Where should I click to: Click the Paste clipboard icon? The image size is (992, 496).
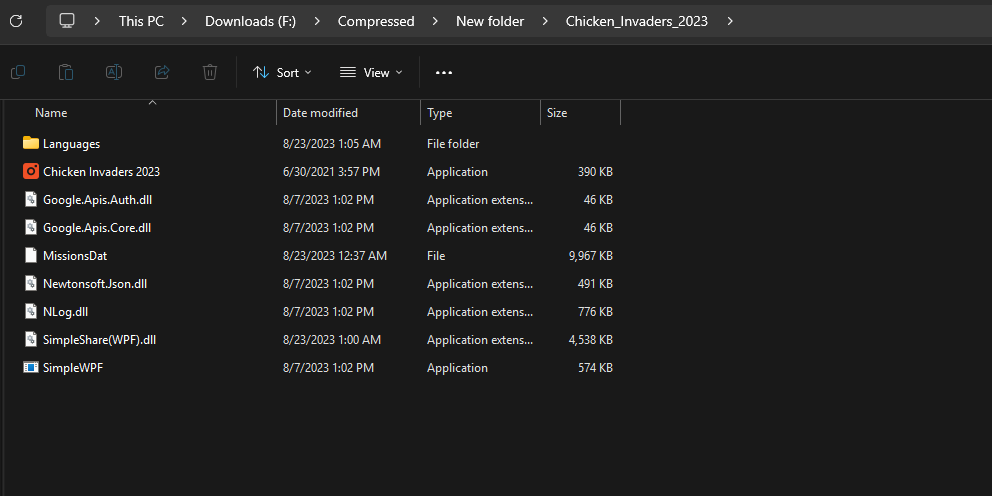66,72
